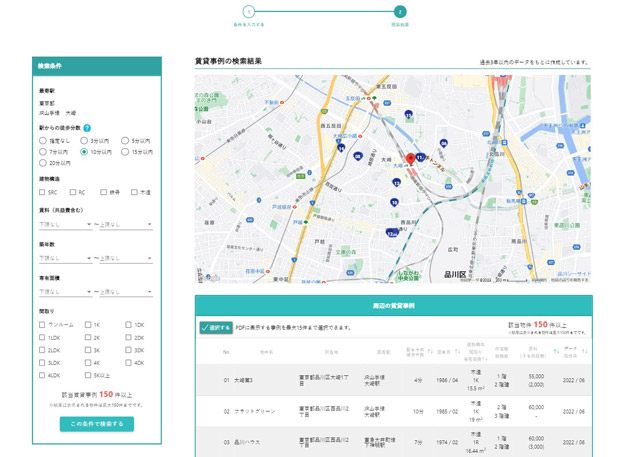Click the この条件で検索する search button
Image resolution: width=640 pixels, height=457 pixels.
point(97,424)
